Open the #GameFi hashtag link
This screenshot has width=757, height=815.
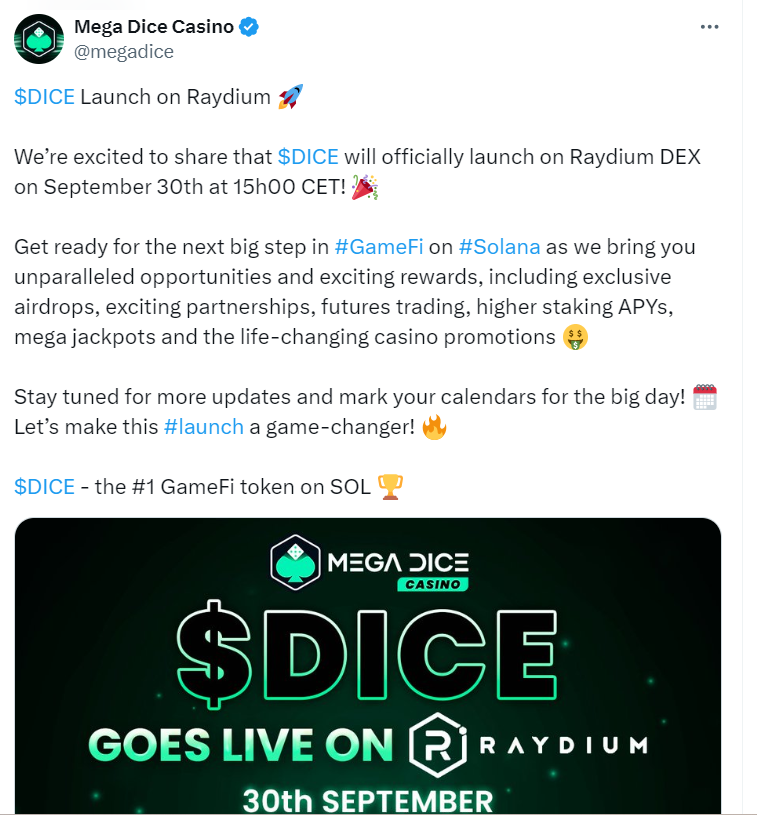377,246
